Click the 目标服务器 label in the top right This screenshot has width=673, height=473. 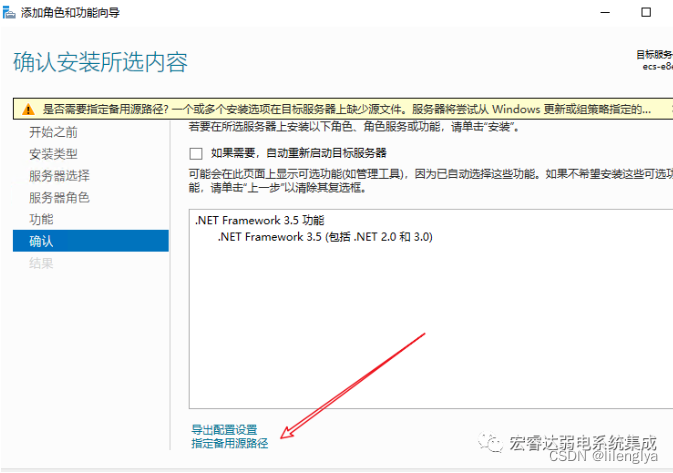[654, 55]
